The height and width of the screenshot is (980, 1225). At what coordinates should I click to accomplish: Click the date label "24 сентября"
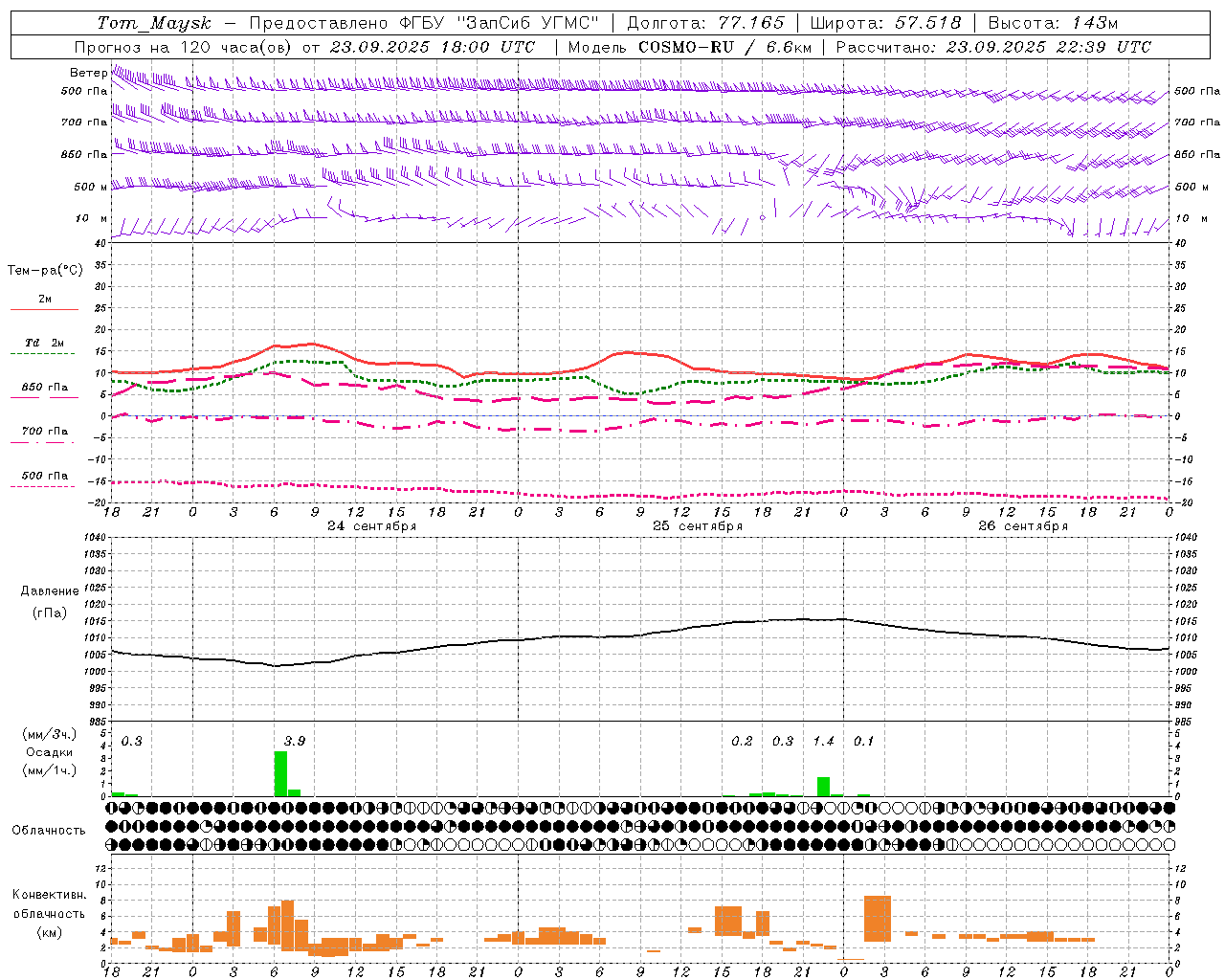click(371, 526)
